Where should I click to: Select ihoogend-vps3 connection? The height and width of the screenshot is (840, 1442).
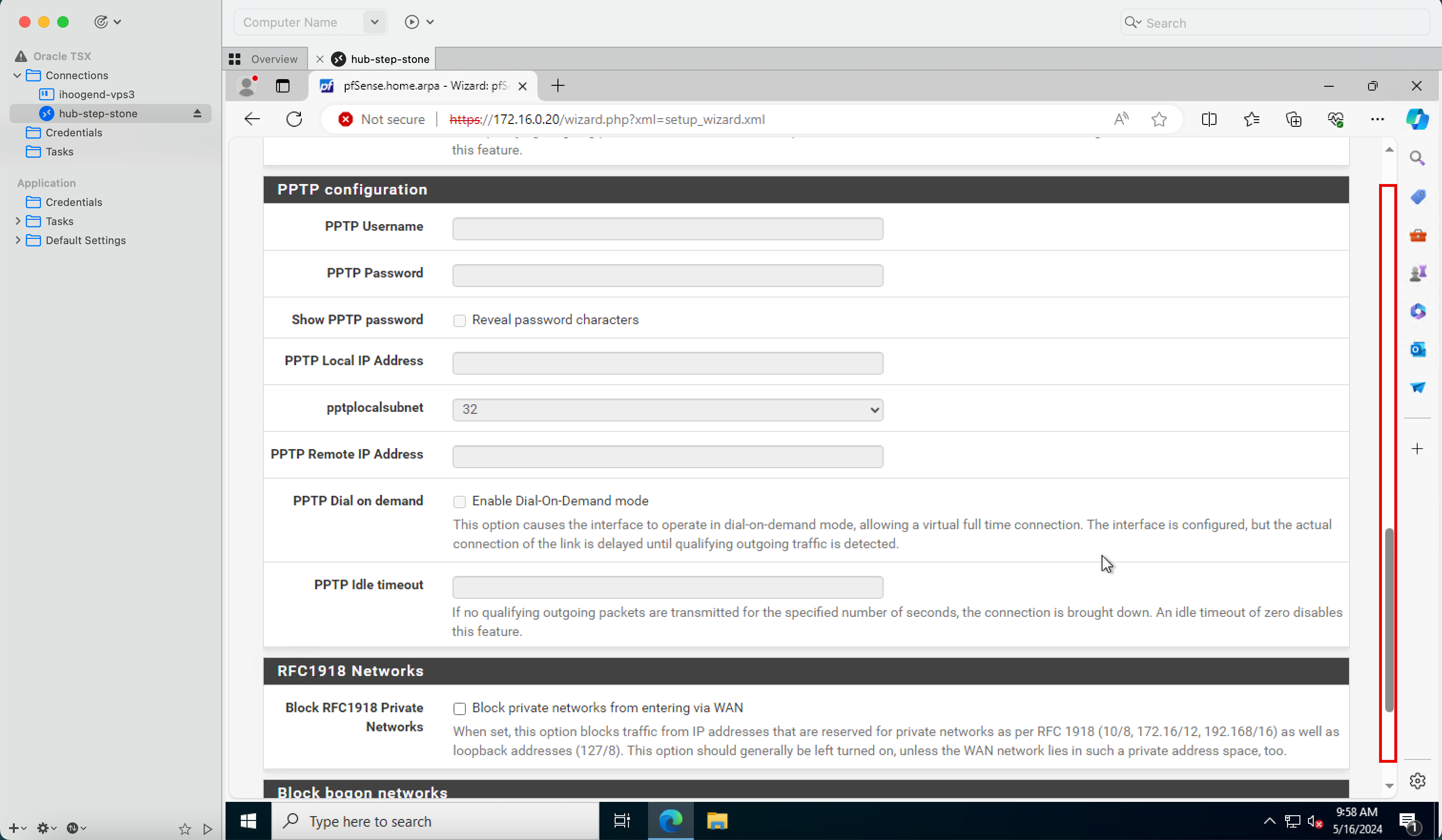pyautogui.click(x=96, y=94)
